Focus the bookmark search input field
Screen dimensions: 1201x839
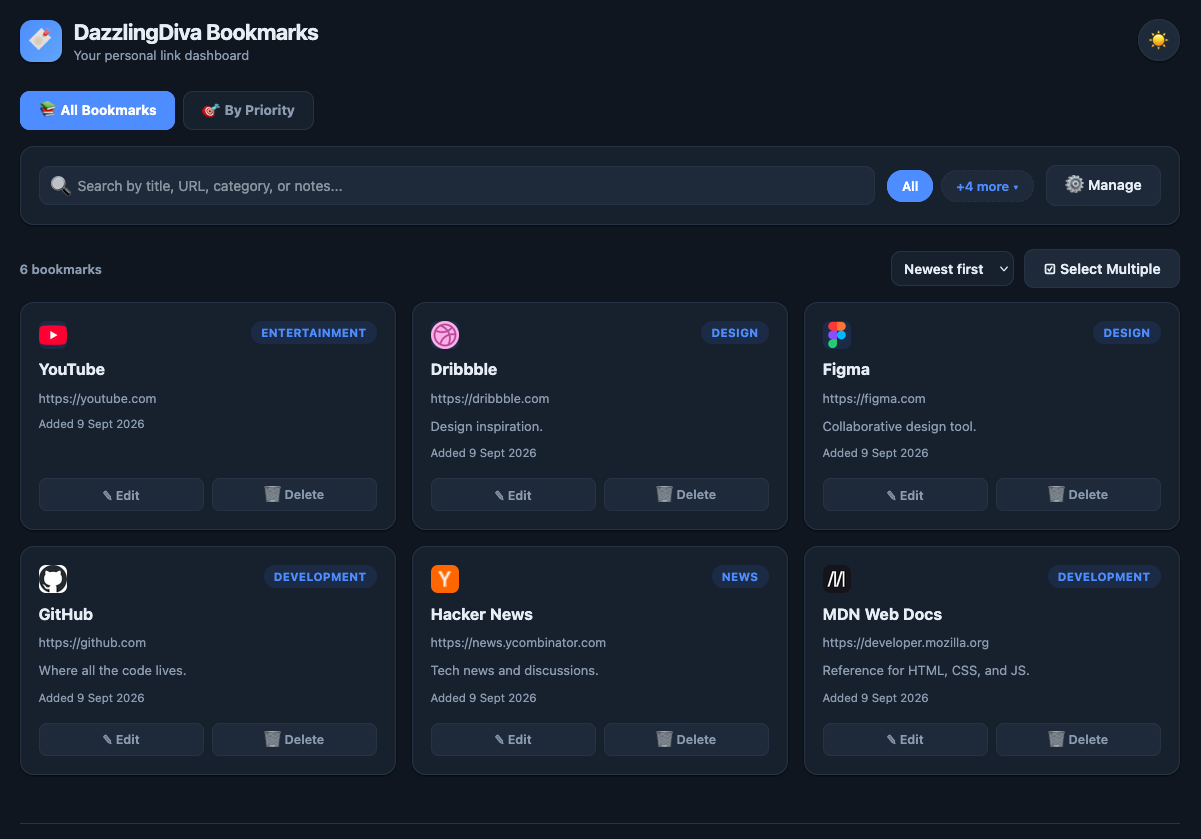pos(457,185)
